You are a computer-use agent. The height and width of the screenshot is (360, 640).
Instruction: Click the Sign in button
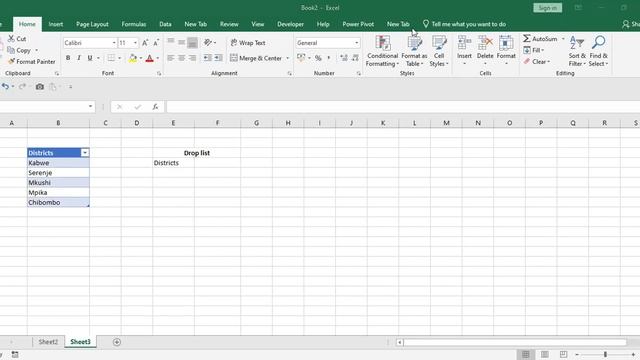pos(547,8)
